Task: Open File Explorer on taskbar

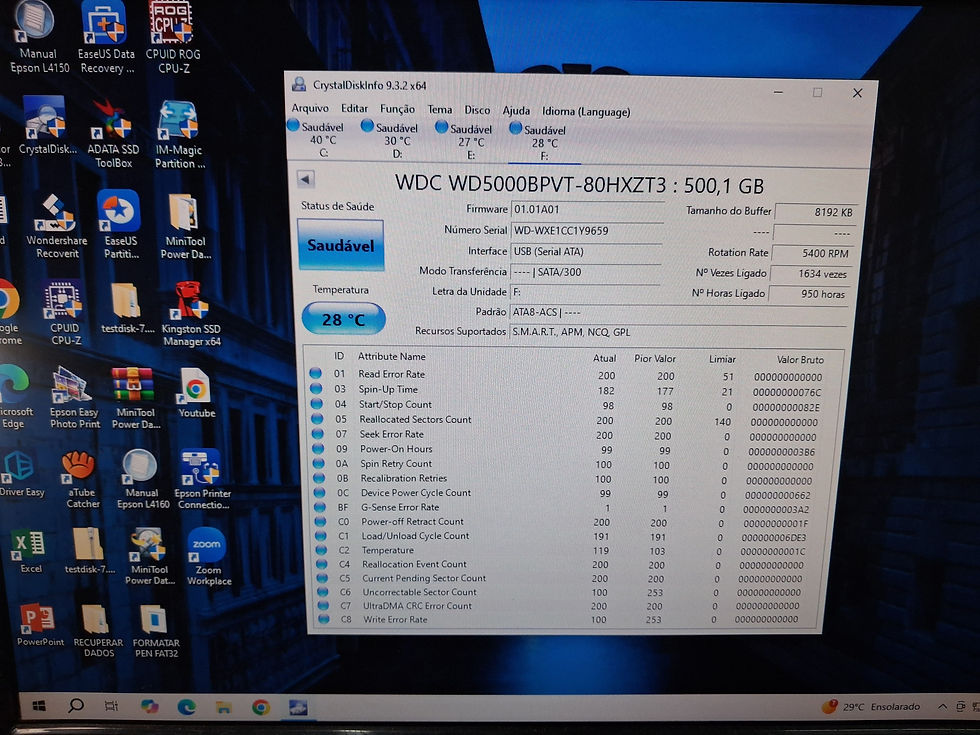Action: (223, 707)
